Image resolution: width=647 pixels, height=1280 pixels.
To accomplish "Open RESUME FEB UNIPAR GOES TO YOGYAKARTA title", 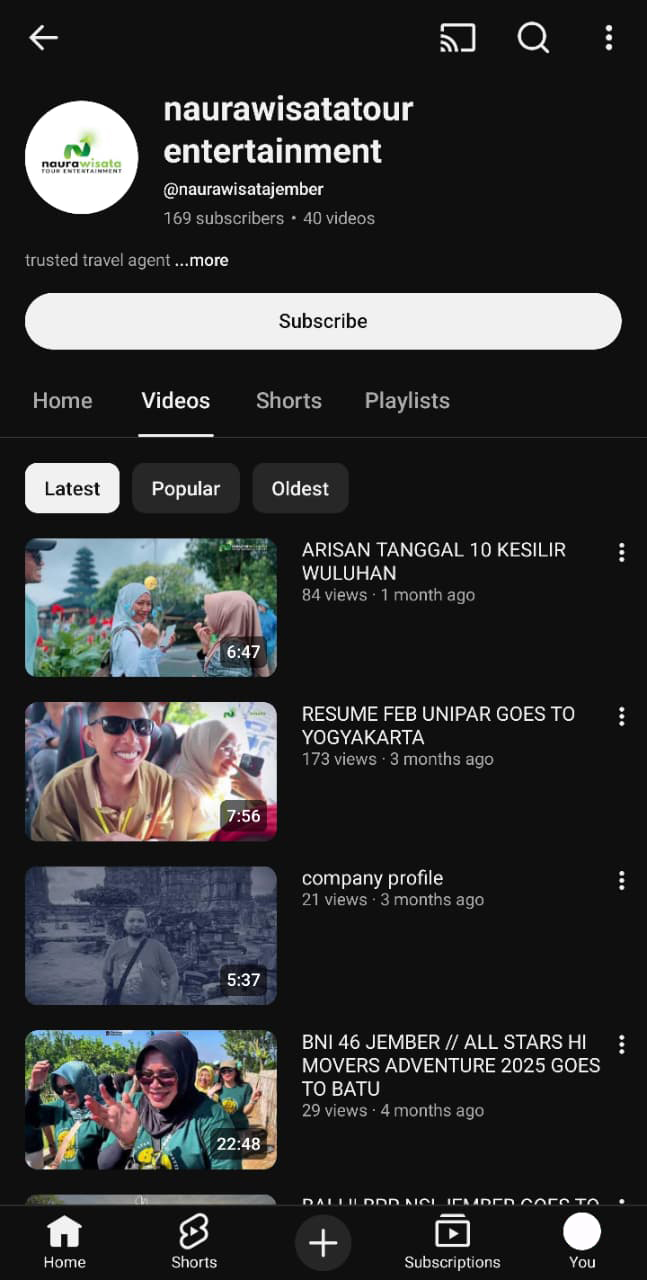I will [438, 725].
